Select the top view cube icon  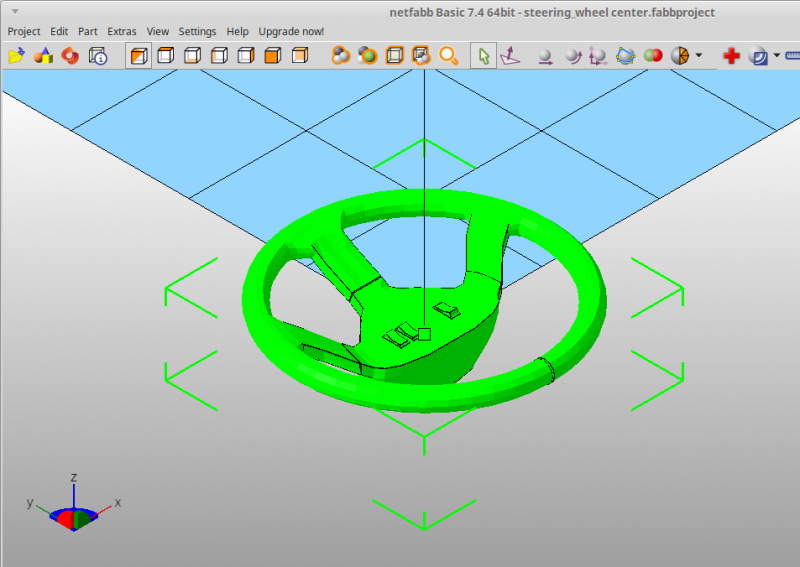[x=166, y=55]
